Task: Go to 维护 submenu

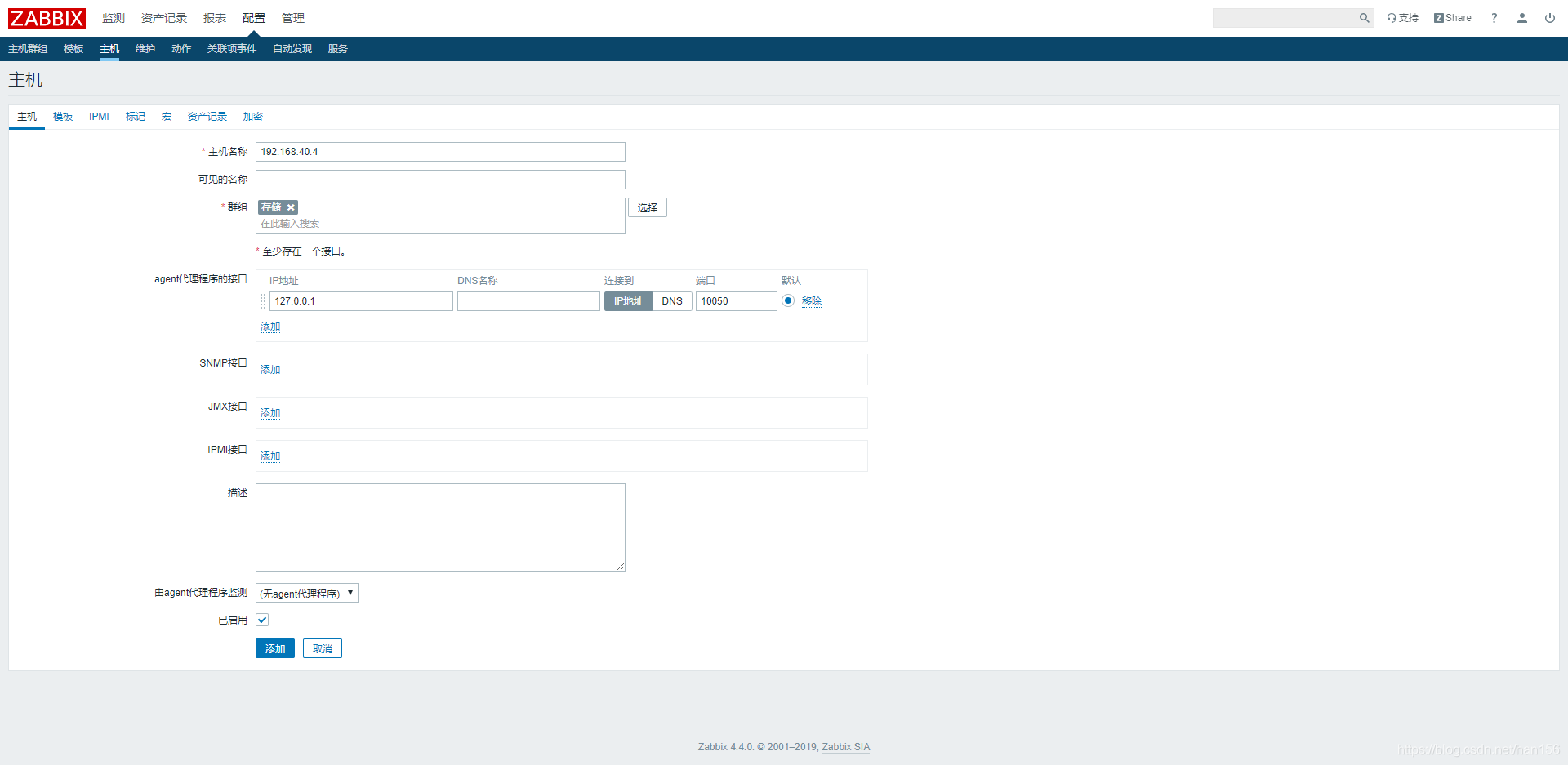Action: (145, 49)
